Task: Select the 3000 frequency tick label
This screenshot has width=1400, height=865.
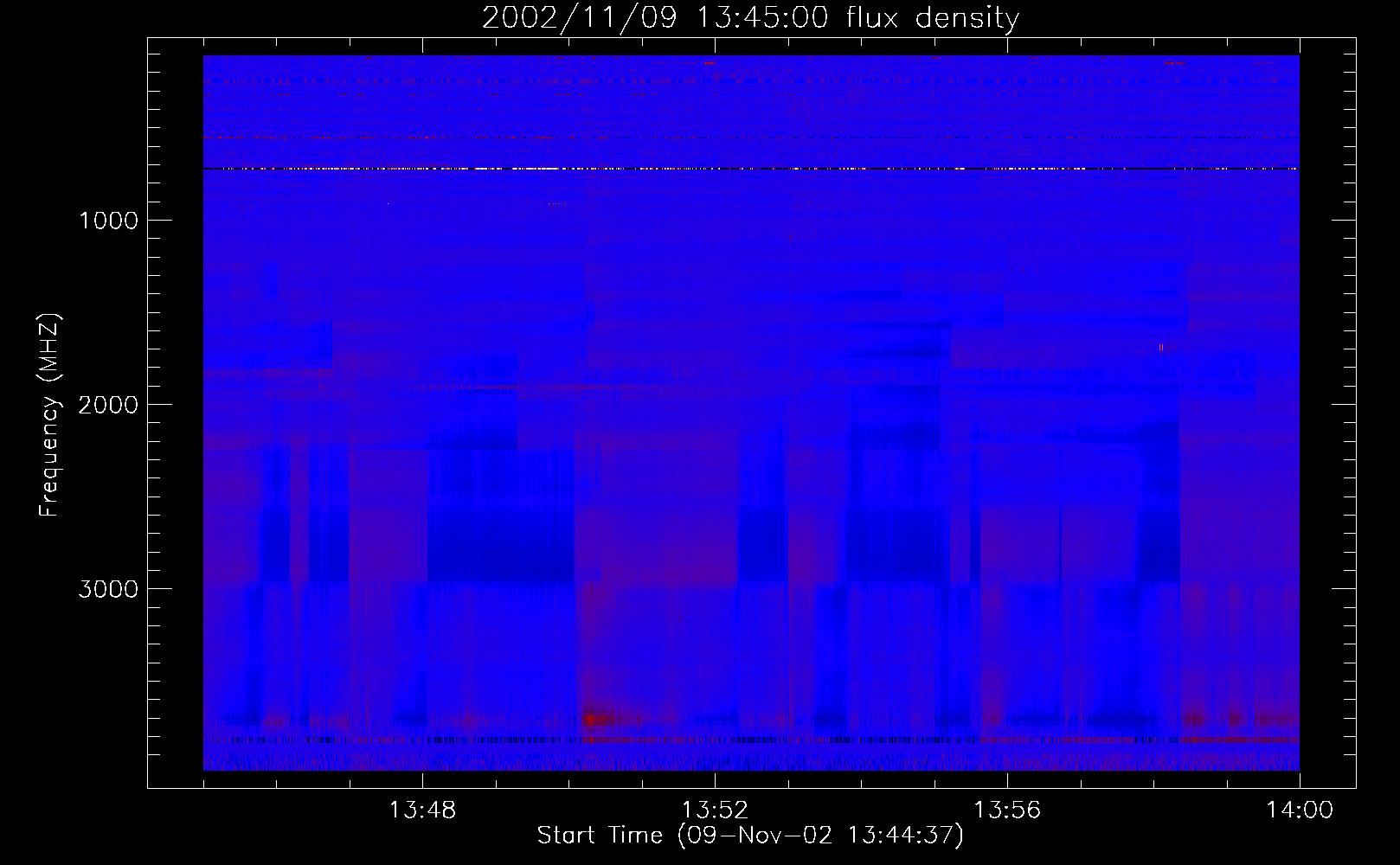Action: tap(108, 589)
